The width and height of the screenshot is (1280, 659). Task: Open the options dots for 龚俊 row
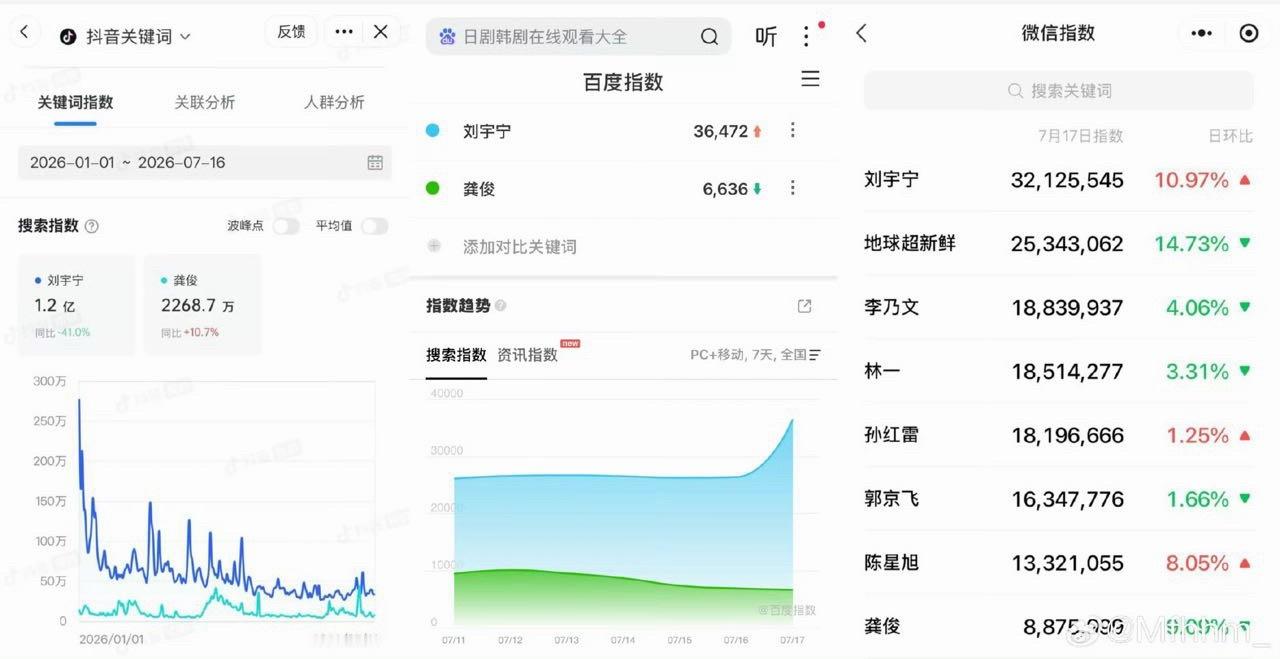click(x=793, y=188)
